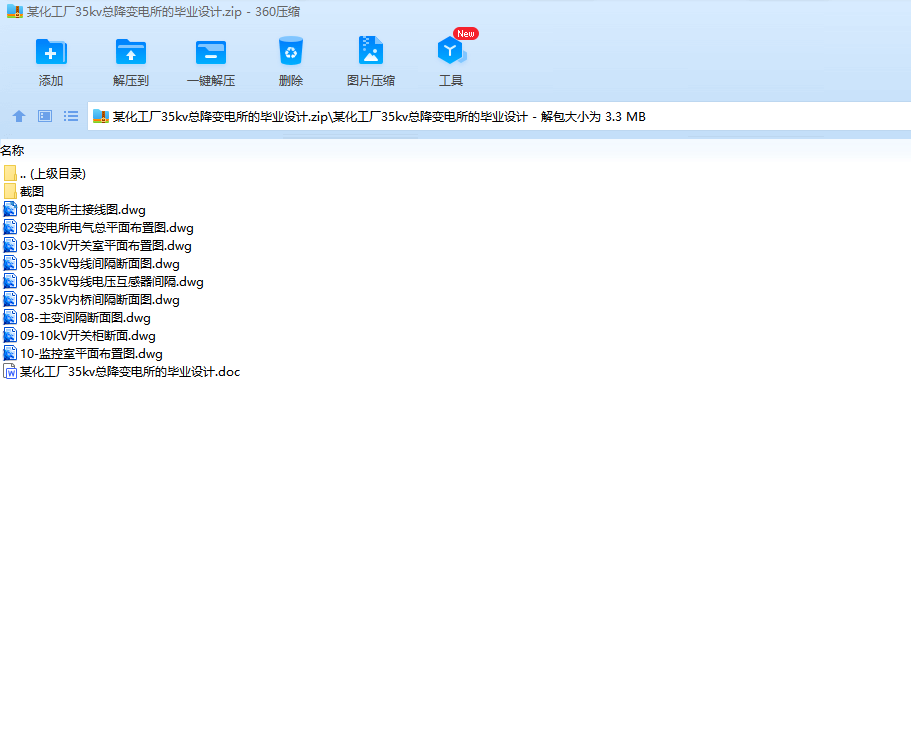911x731 pixels.
Task: Click the archive path address field
Action: coord(499,116)
